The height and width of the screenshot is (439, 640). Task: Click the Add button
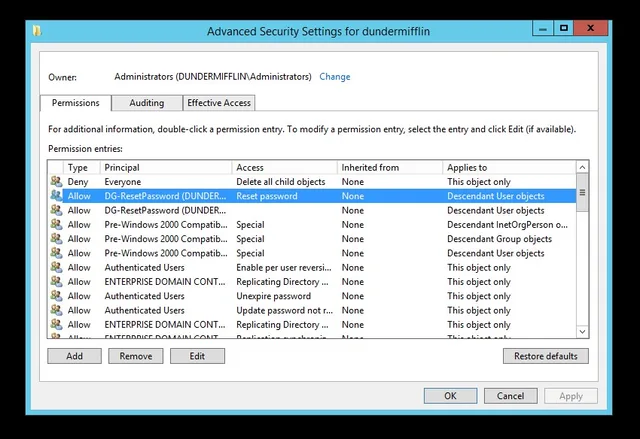click(74, 356)
